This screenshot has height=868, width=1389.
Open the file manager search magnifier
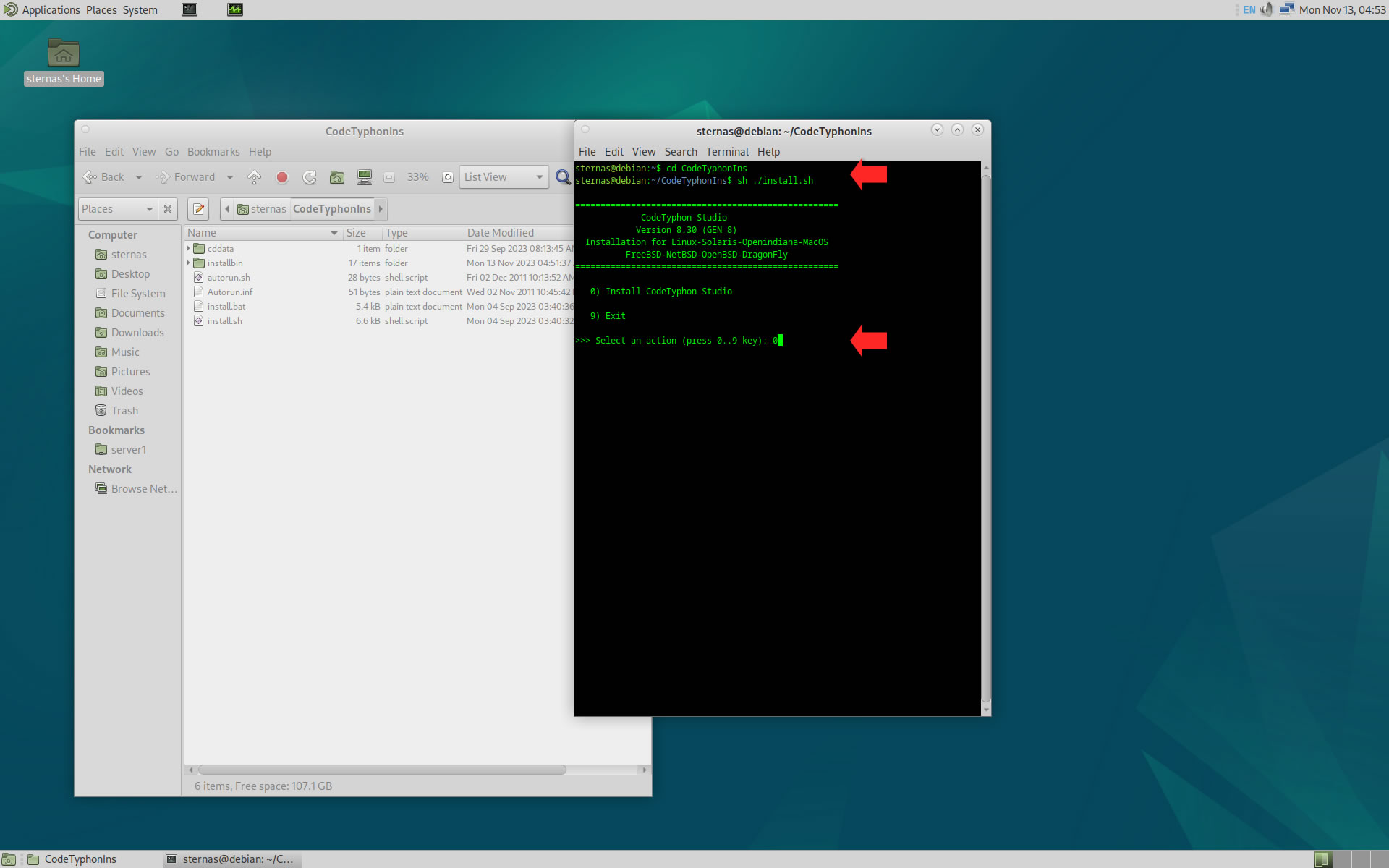pyautogui.click(x=563, y=177)
